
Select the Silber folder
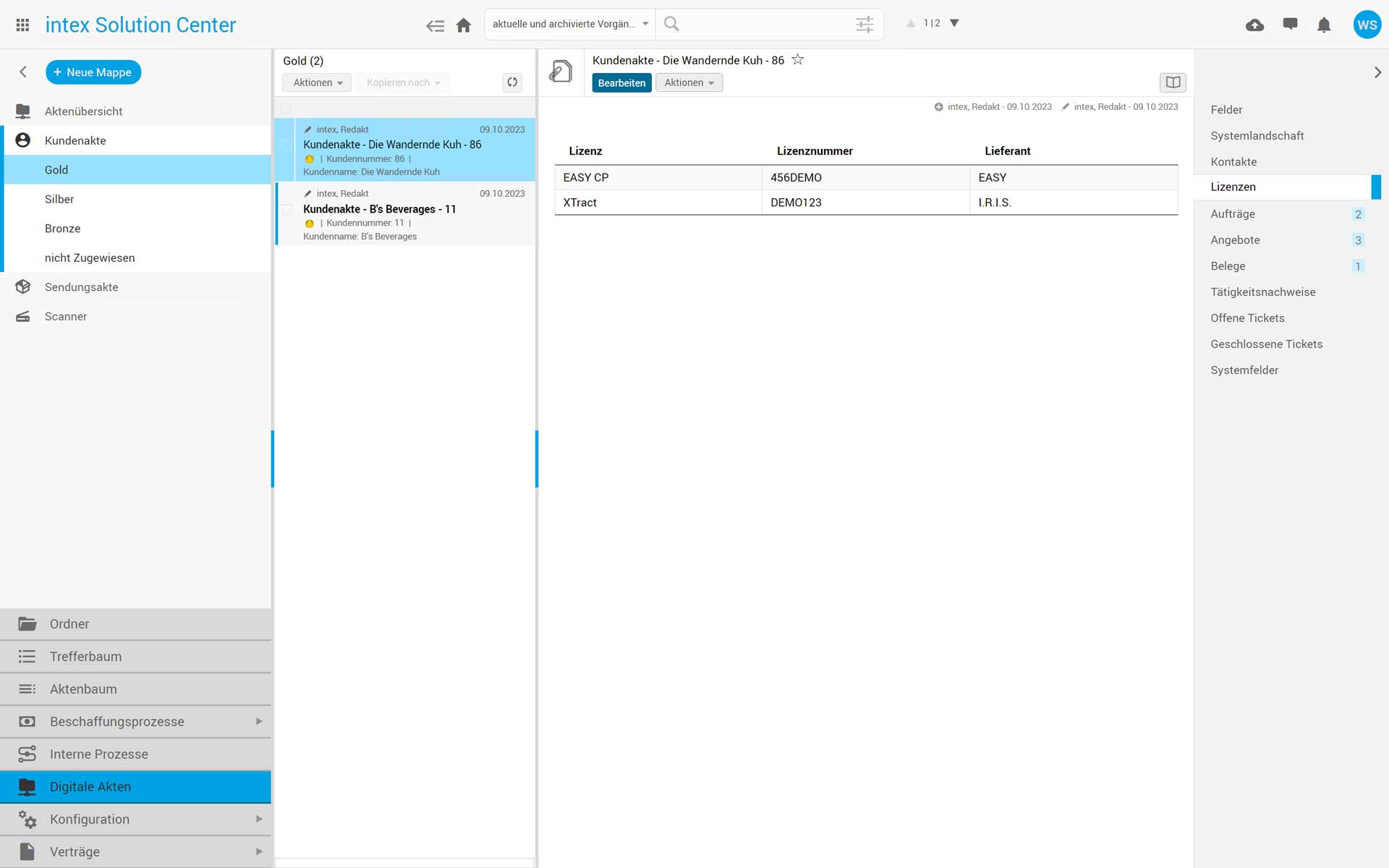pyautogui.click(x=59, y=199)
